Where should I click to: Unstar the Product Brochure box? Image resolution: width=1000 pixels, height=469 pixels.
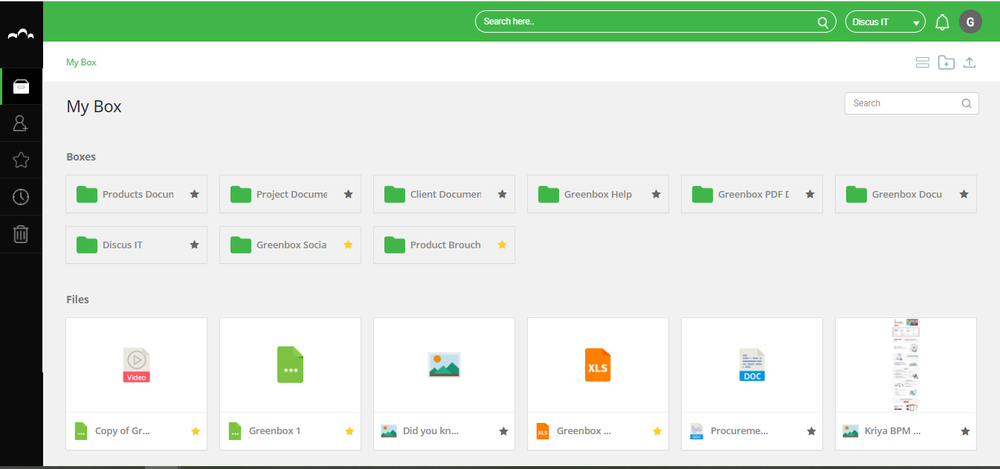(x=502, y=244)
